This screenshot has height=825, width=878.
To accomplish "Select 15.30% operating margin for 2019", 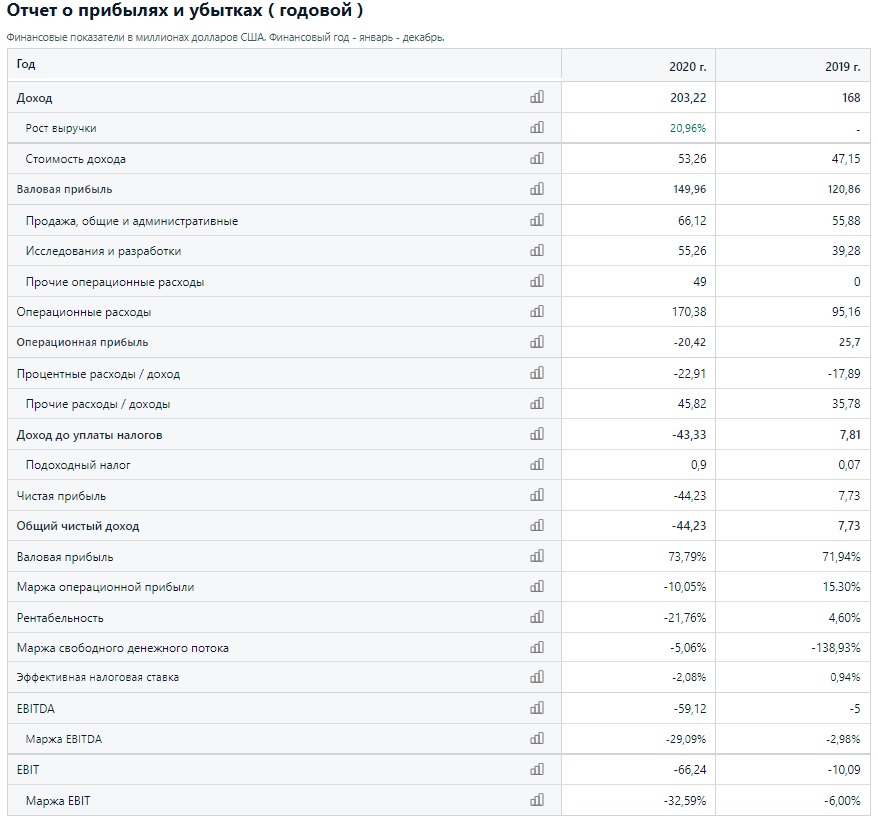I will coord(842,587).
